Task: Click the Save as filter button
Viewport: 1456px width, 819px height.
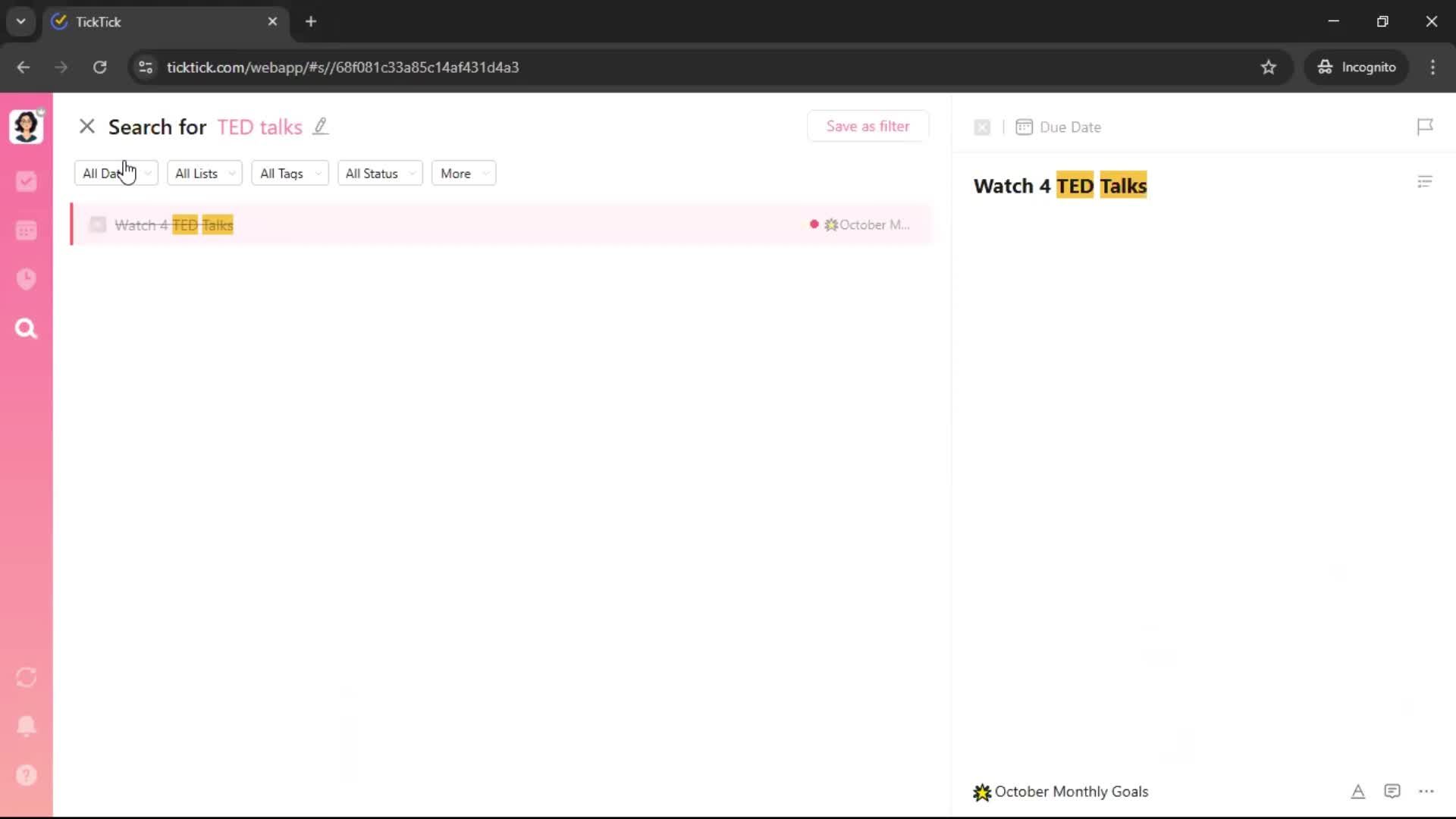Action: (868, 127)
